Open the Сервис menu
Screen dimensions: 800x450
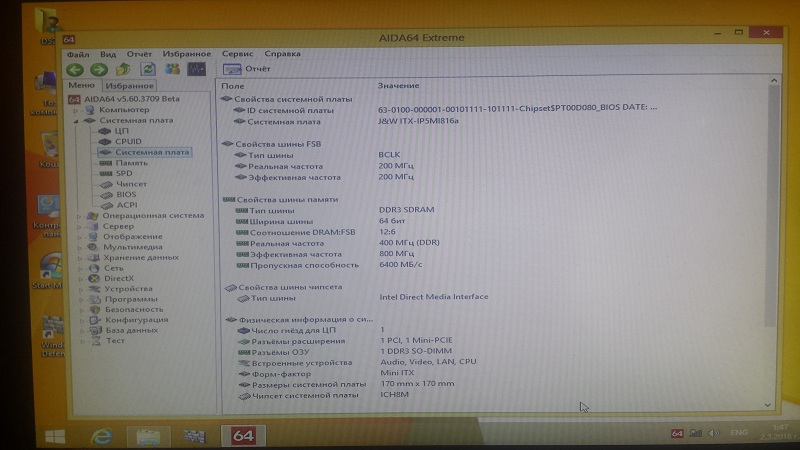[x=238, y=54]
